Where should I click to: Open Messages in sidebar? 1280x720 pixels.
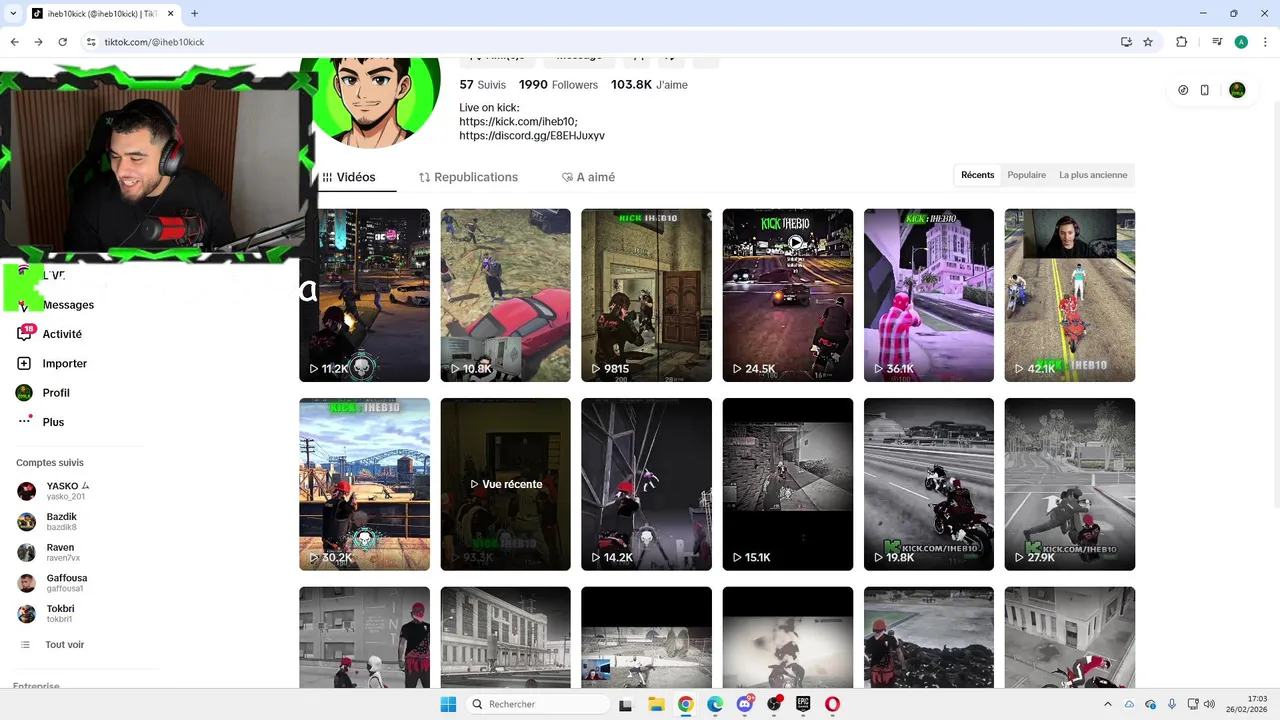[x=68, y=305]
